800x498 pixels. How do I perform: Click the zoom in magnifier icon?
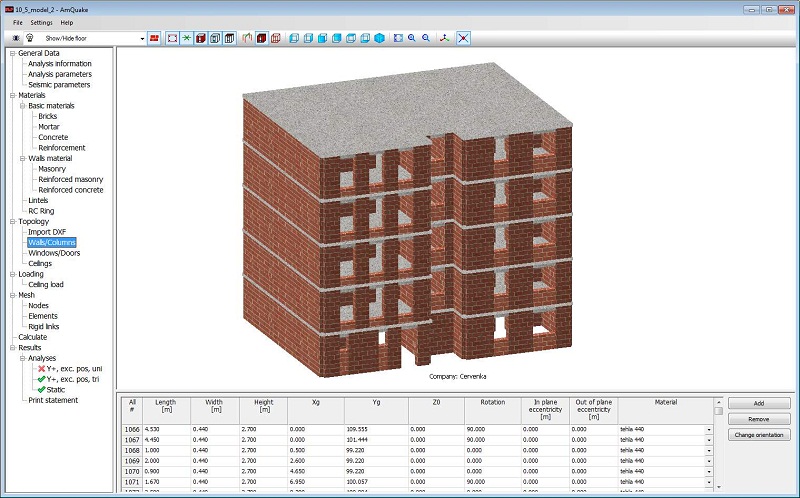click(x=411, y=38)
